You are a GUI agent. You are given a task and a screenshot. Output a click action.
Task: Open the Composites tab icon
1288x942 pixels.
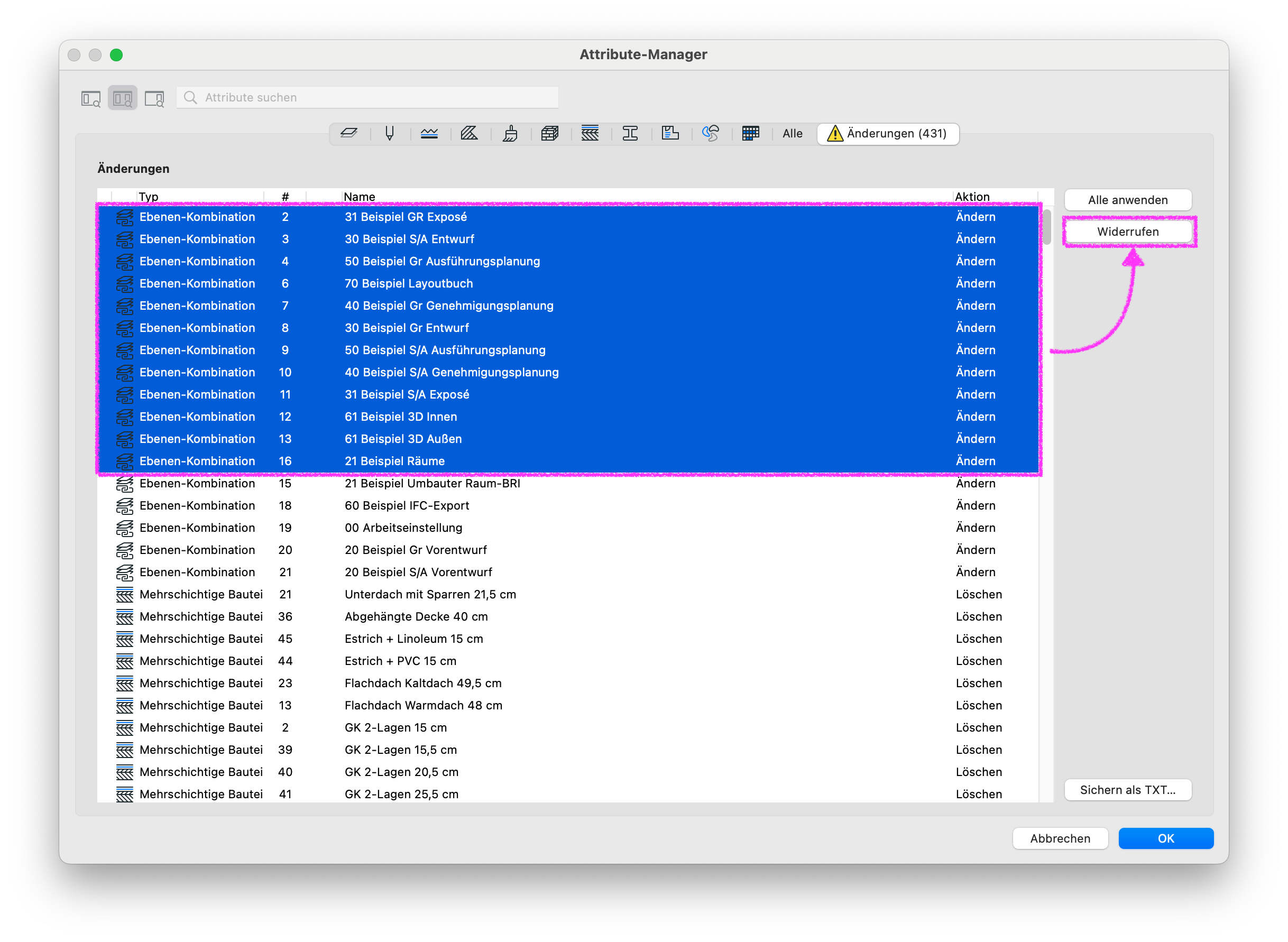(x=591, y=133)
